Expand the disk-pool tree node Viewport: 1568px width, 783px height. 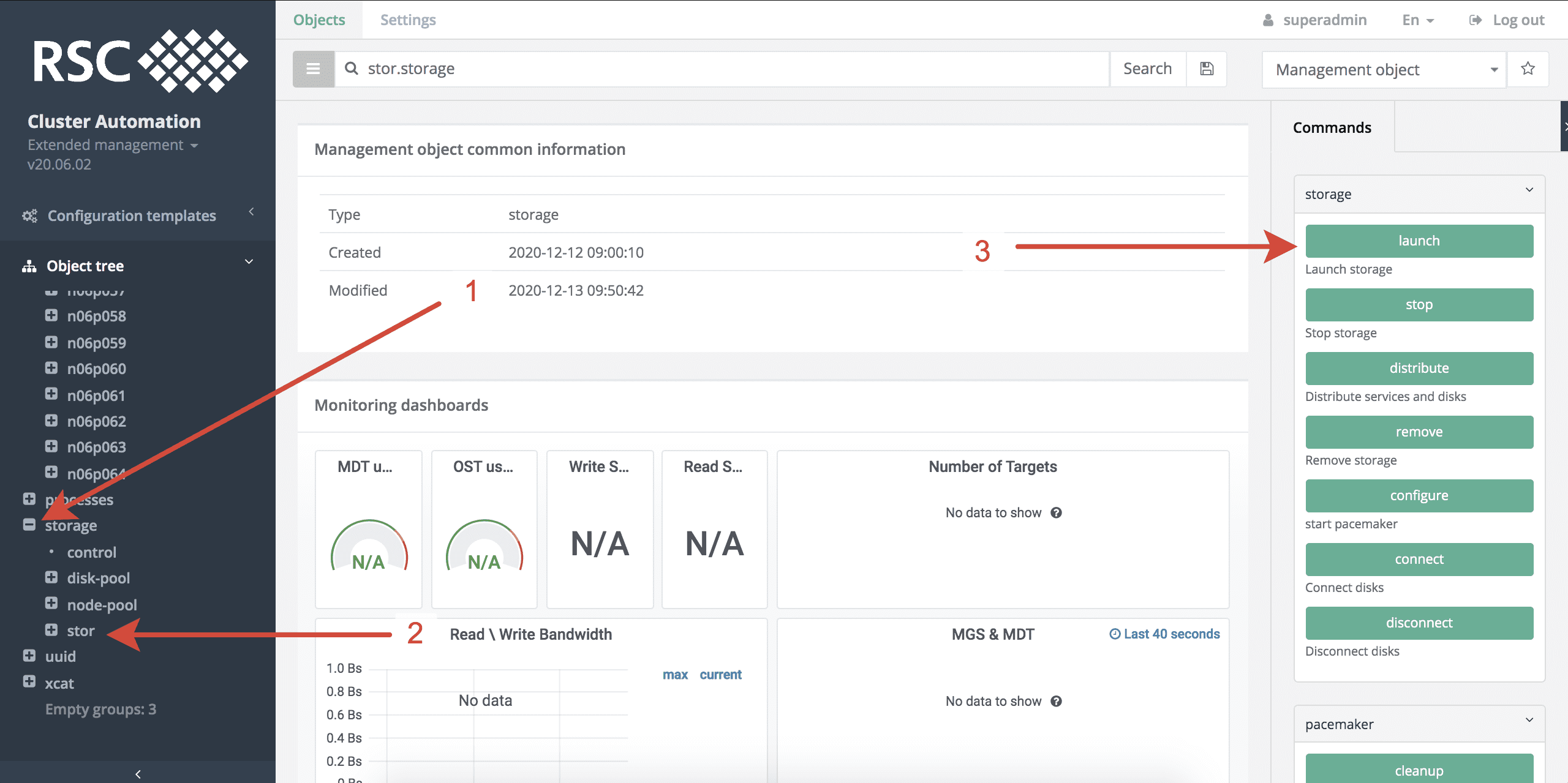tap(51, 577)
